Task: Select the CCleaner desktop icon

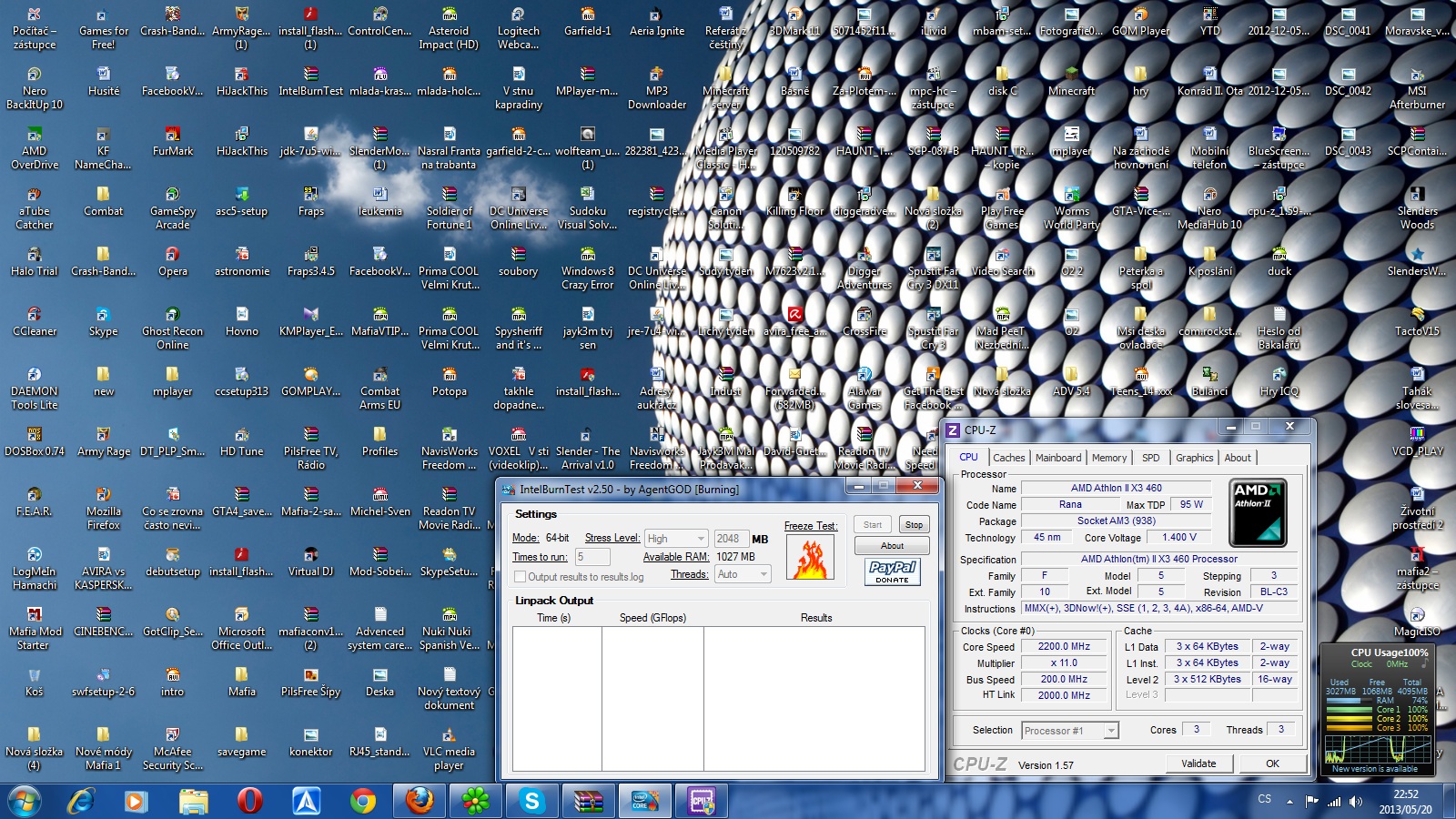Action: [35, 322]
